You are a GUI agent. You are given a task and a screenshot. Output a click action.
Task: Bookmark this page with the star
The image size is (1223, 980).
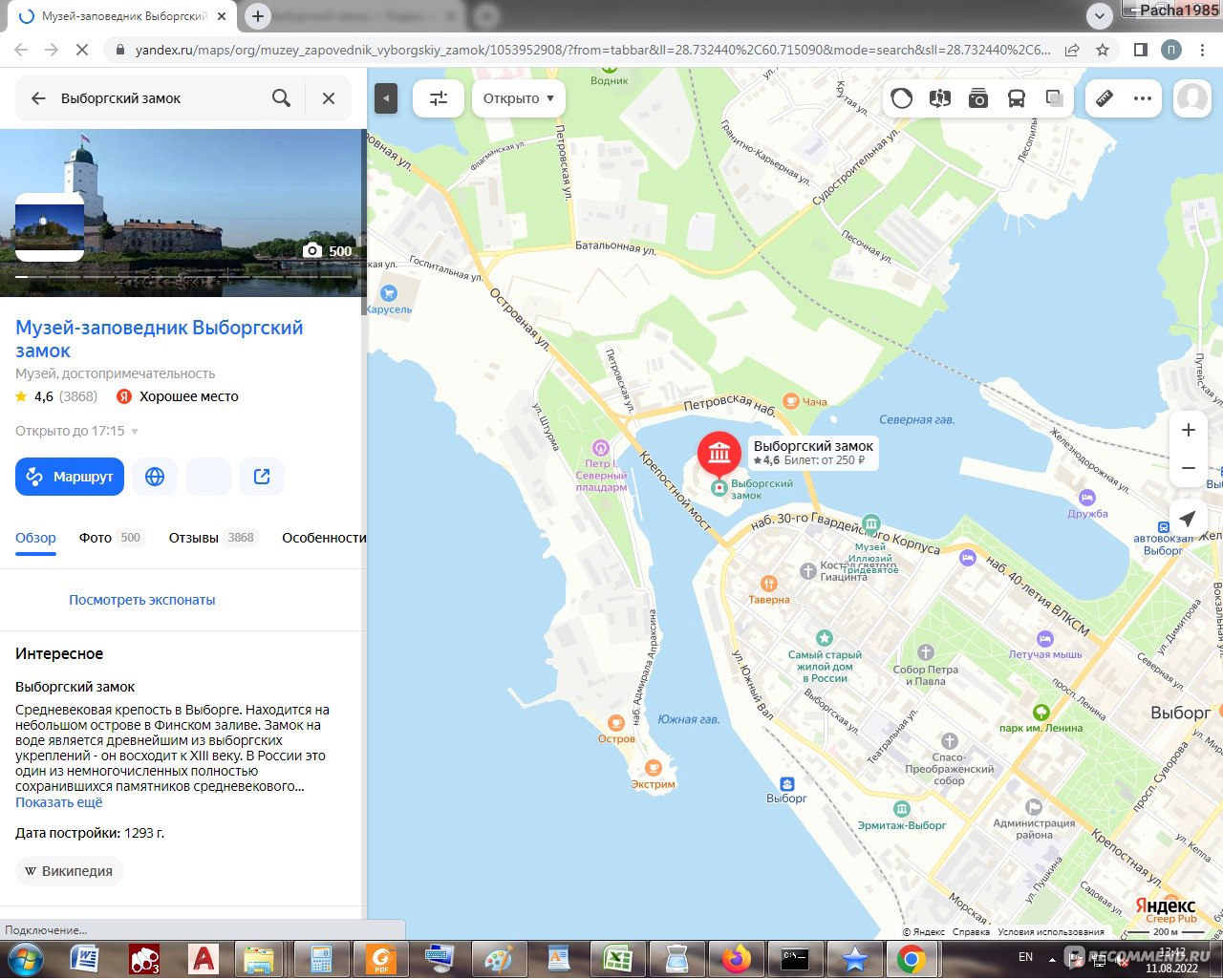click(x=1103, y=50)
